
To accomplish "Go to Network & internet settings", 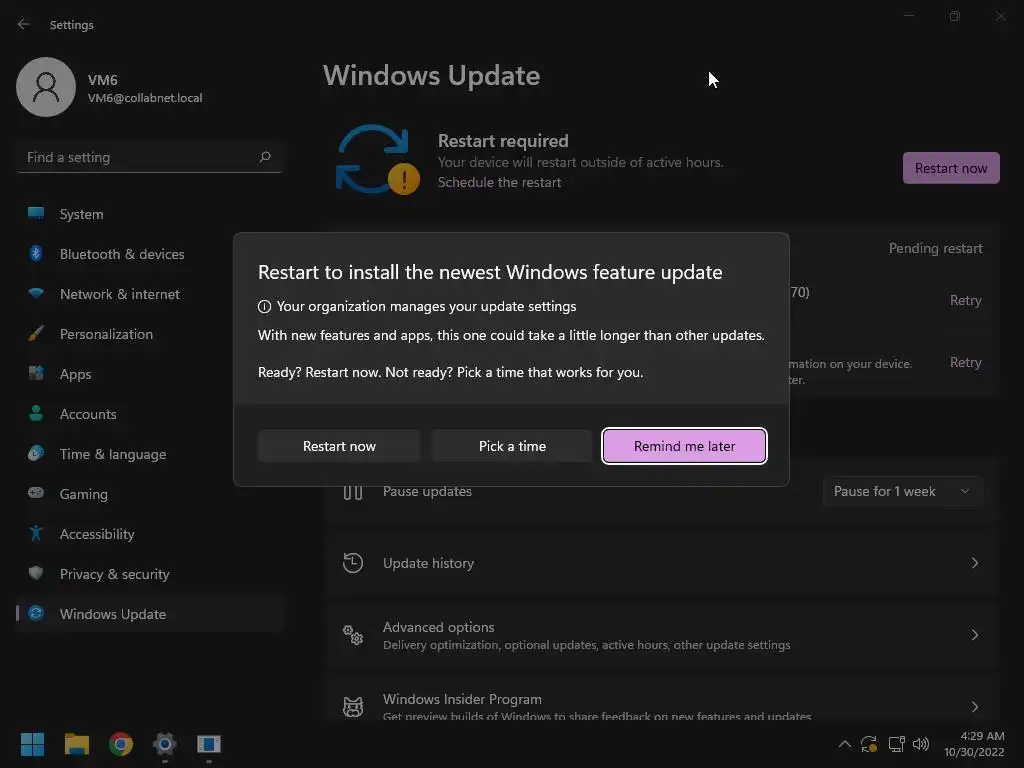I will click(x=150, y=294).
